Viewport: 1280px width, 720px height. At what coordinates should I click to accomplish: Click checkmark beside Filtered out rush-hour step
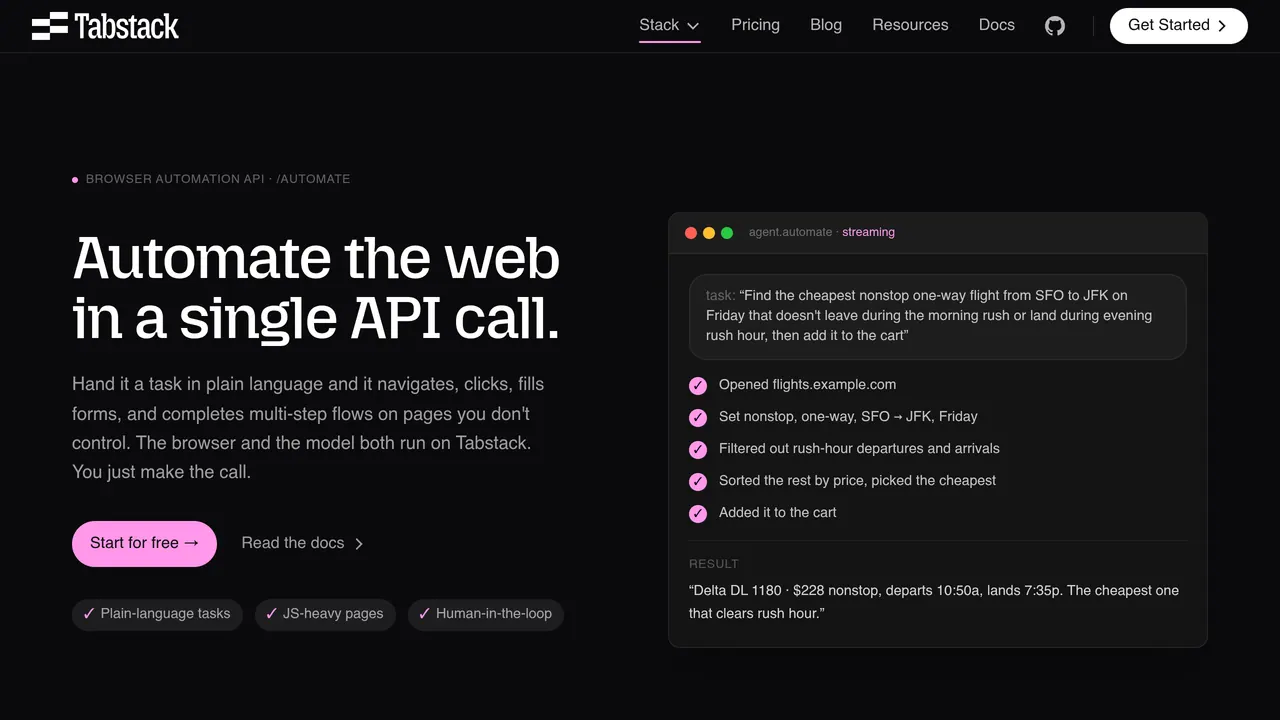click(698, 450)
